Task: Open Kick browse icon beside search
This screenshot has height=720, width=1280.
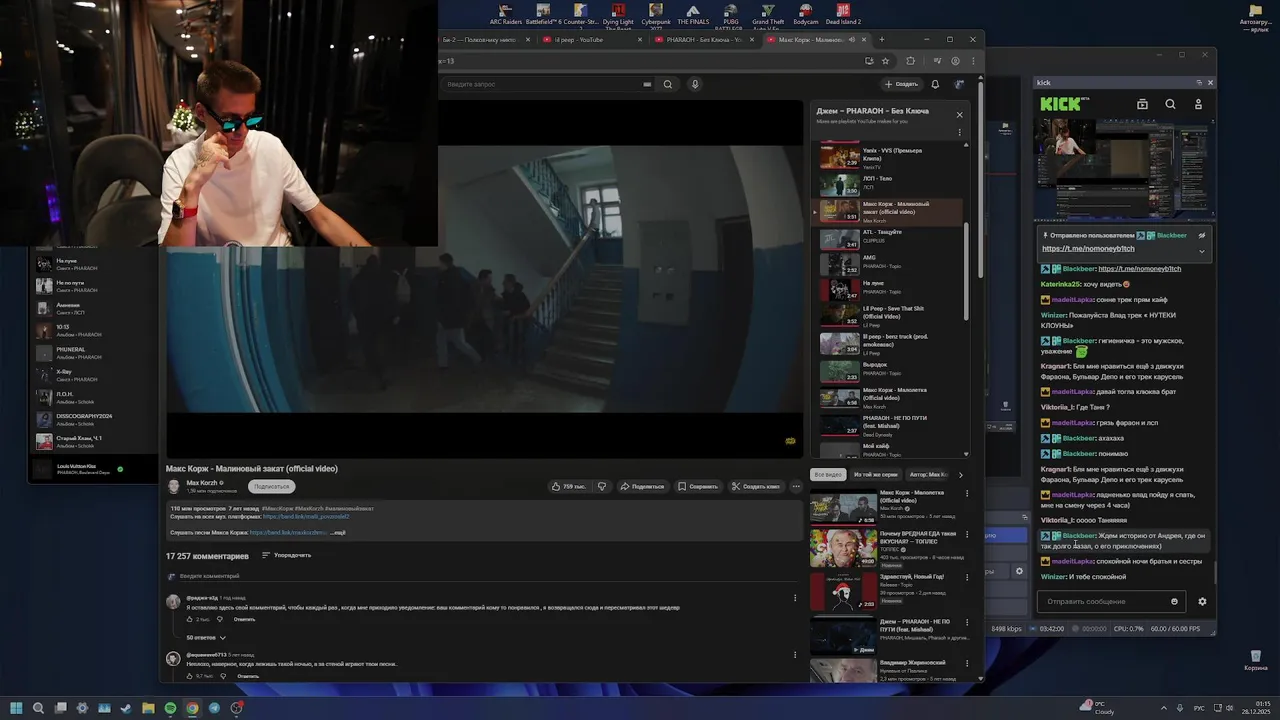Action: coord(1142,104)
